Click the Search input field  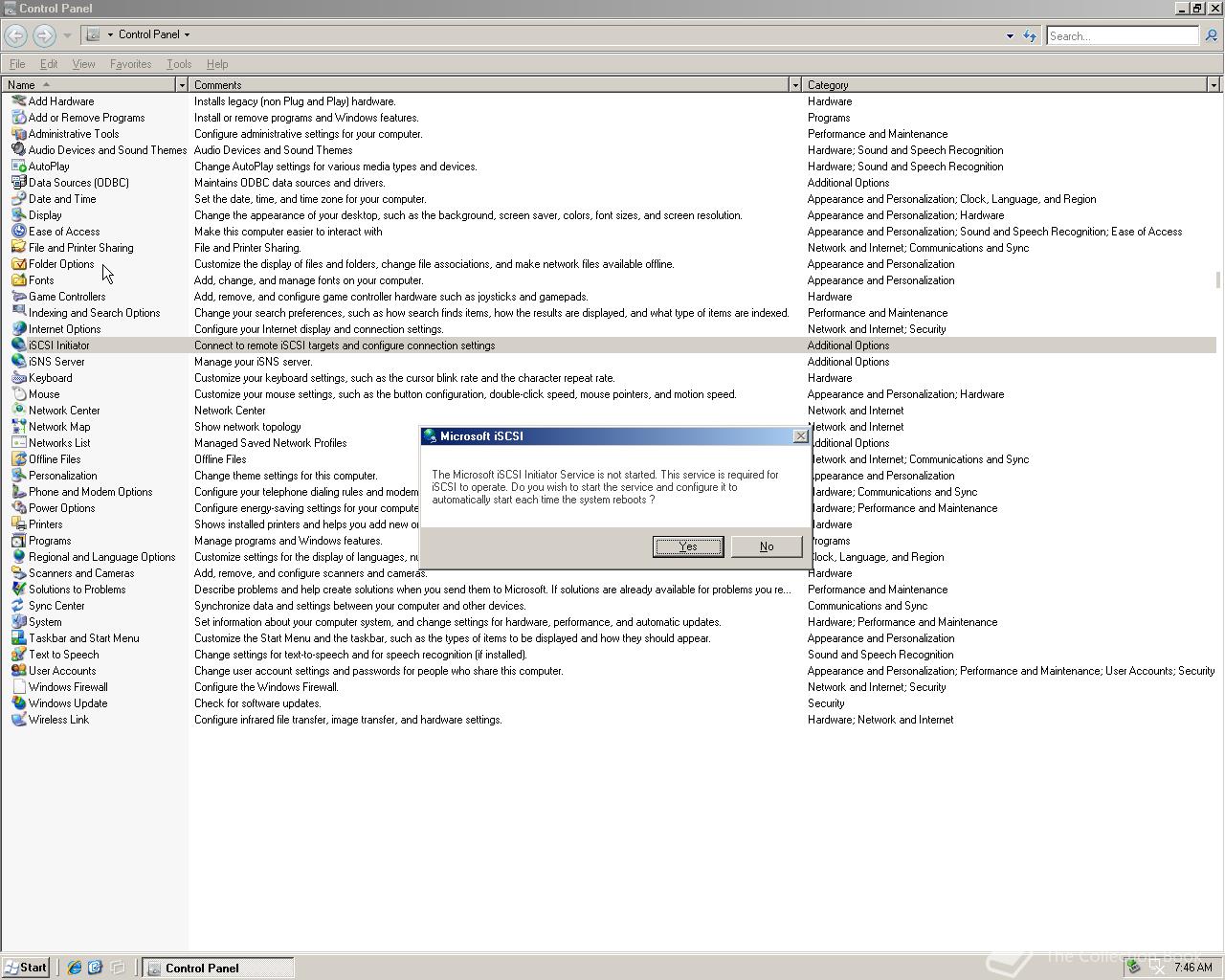point(1122,35)
